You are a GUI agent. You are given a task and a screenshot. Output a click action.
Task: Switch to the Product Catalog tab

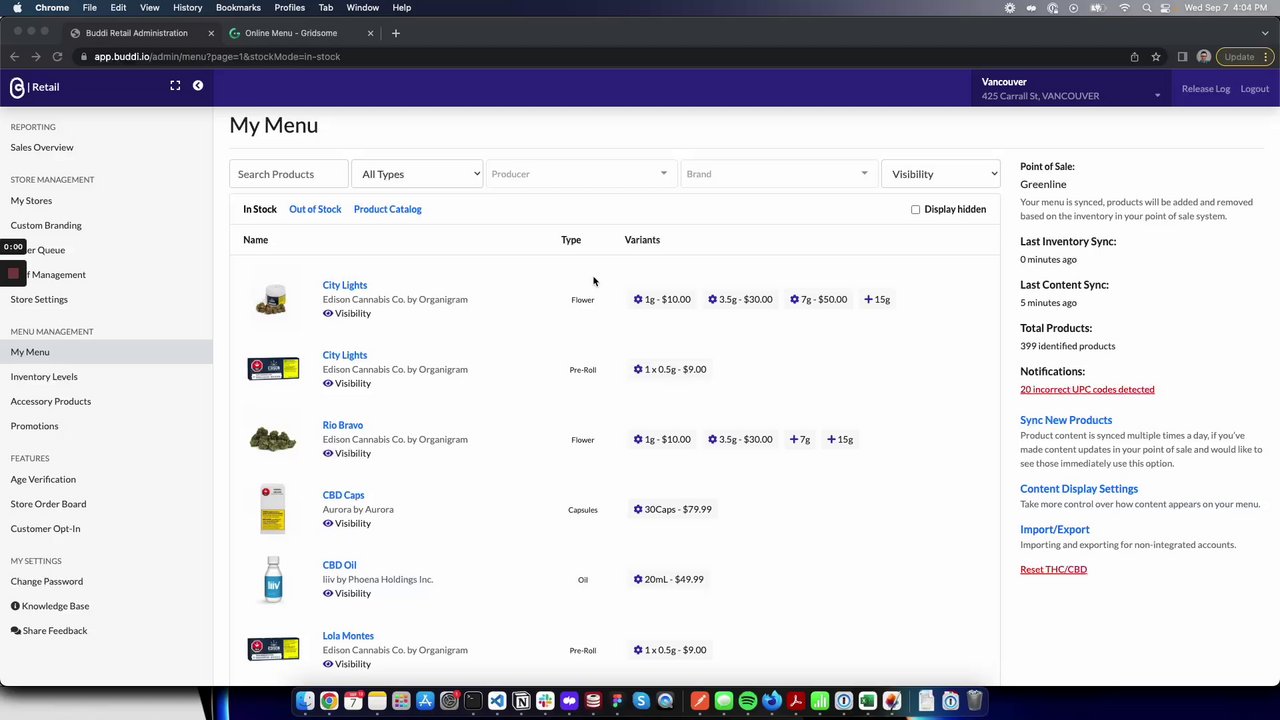coord(388,209)
